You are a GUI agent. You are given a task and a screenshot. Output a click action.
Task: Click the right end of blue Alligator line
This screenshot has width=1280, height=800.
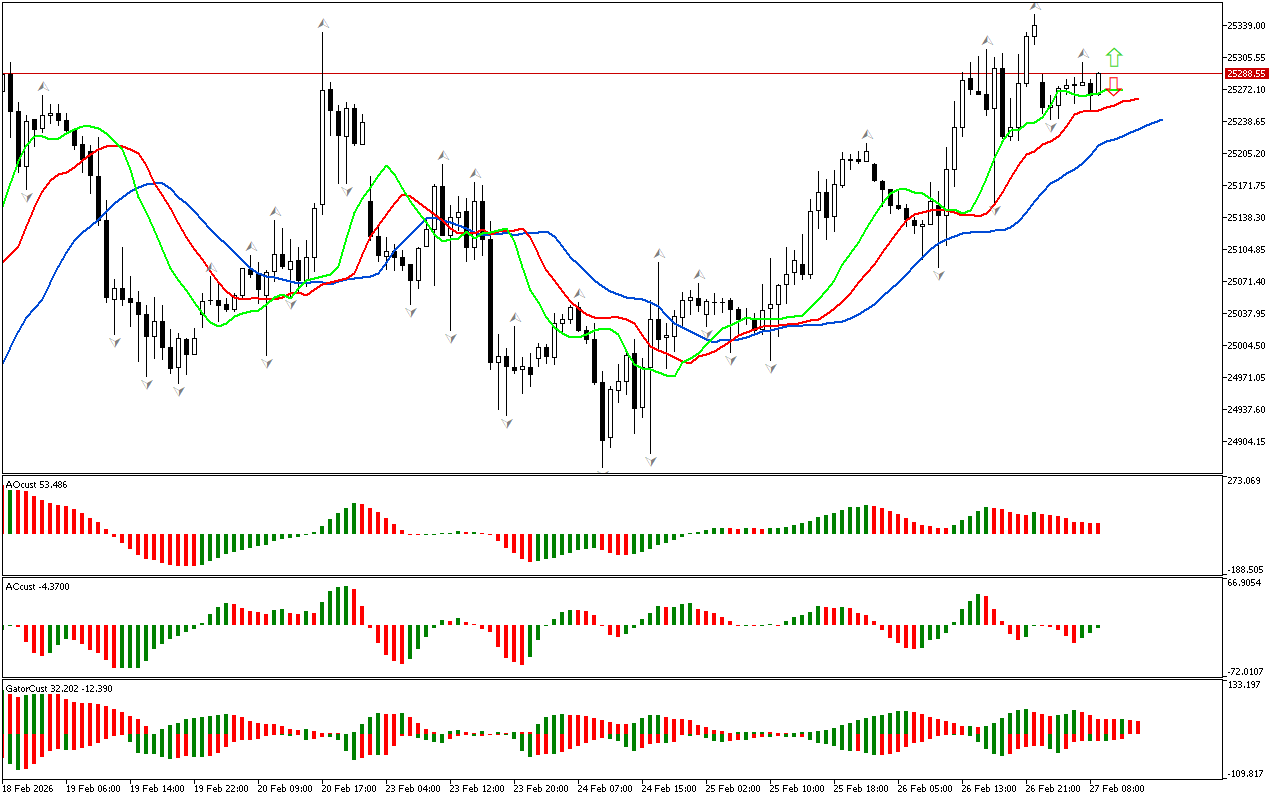point(1160,120)
